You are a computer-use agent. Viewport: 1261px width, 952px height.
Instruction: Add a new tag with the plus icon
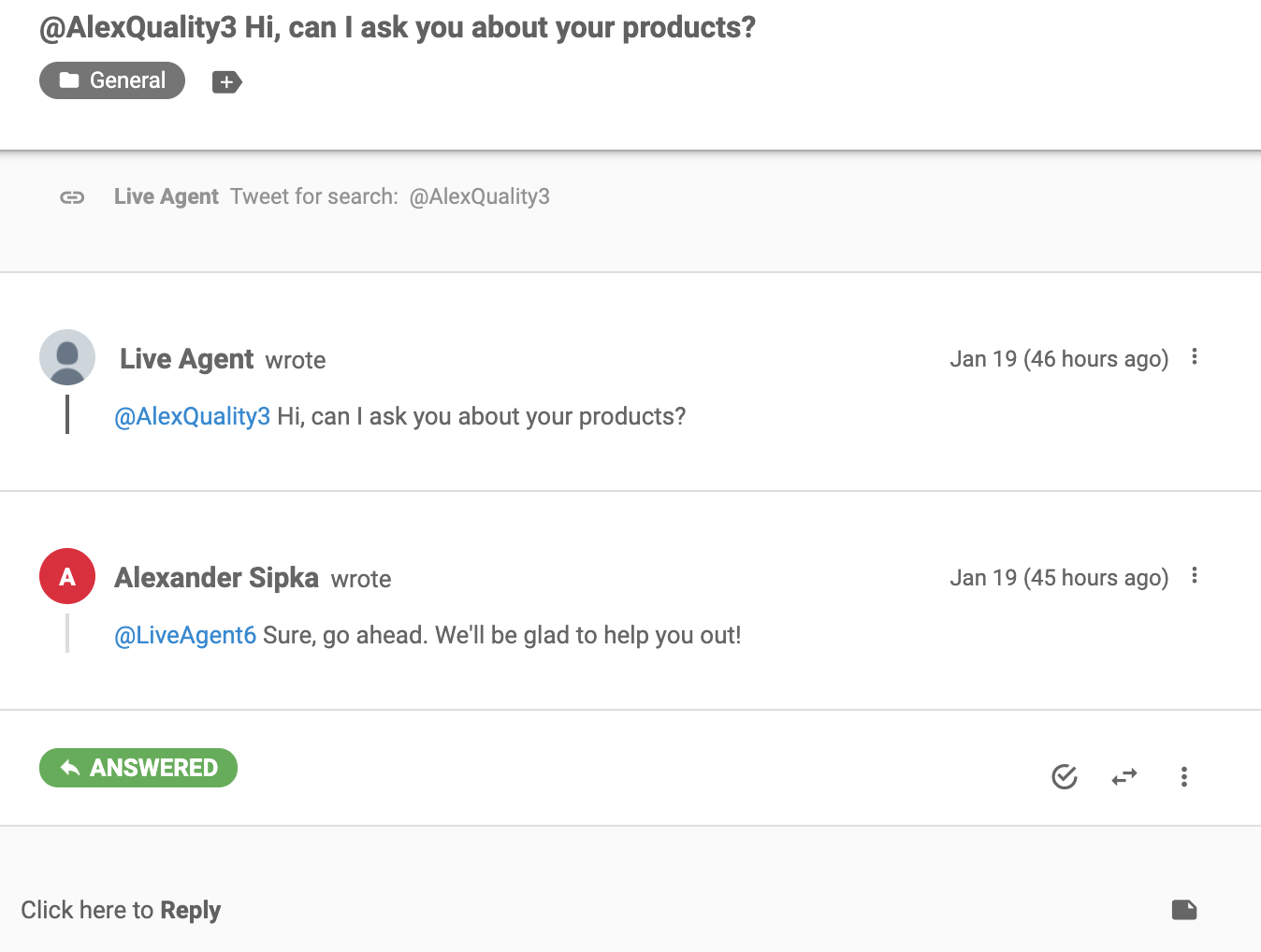tap(226, 82)
